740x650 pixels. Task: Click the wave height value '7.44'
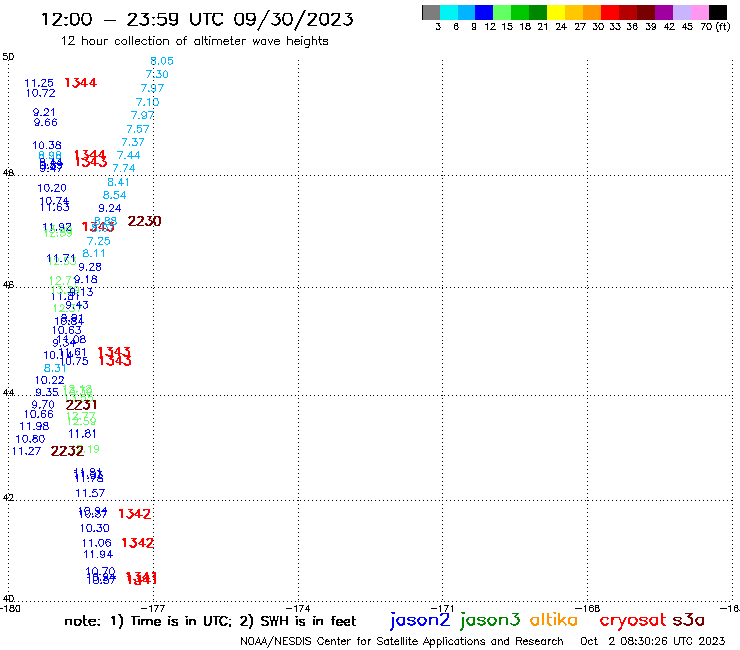[x=128, y=155]
